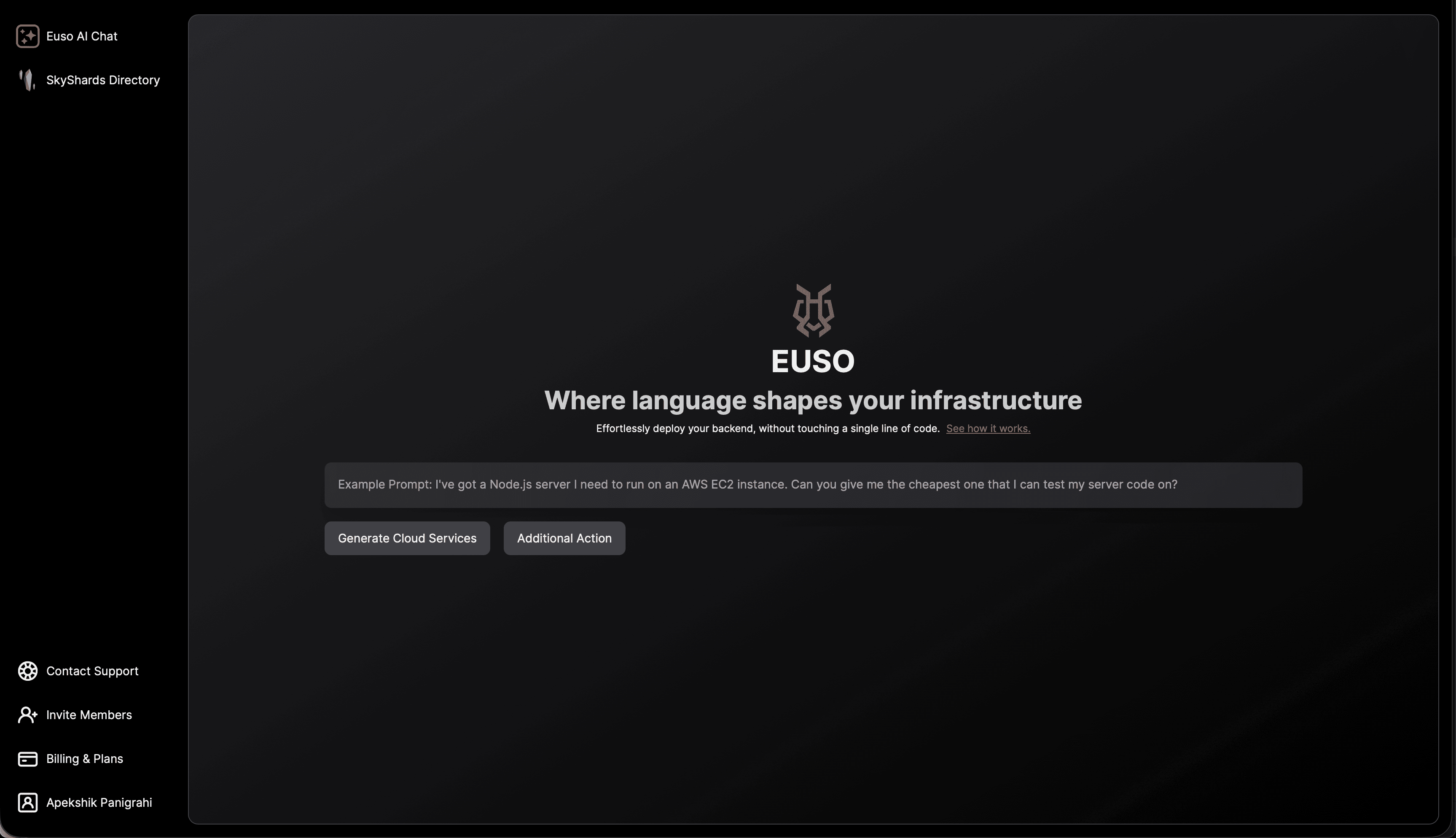Click the SkyShards Directory icon
The image size is (1456, 838).
pyautogui.click(x=27, y=80)
